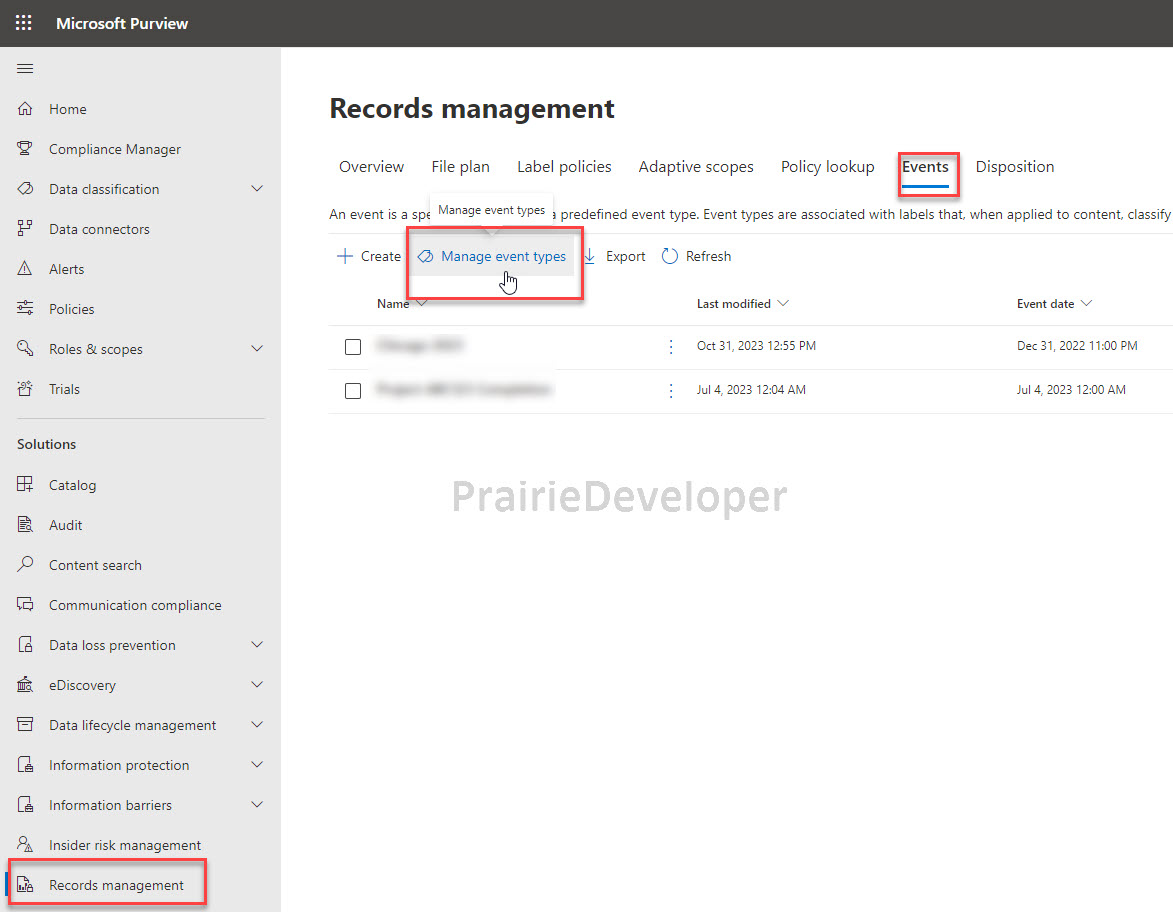
Task: Expand the eDiscovery chevron
Action: 257,685
